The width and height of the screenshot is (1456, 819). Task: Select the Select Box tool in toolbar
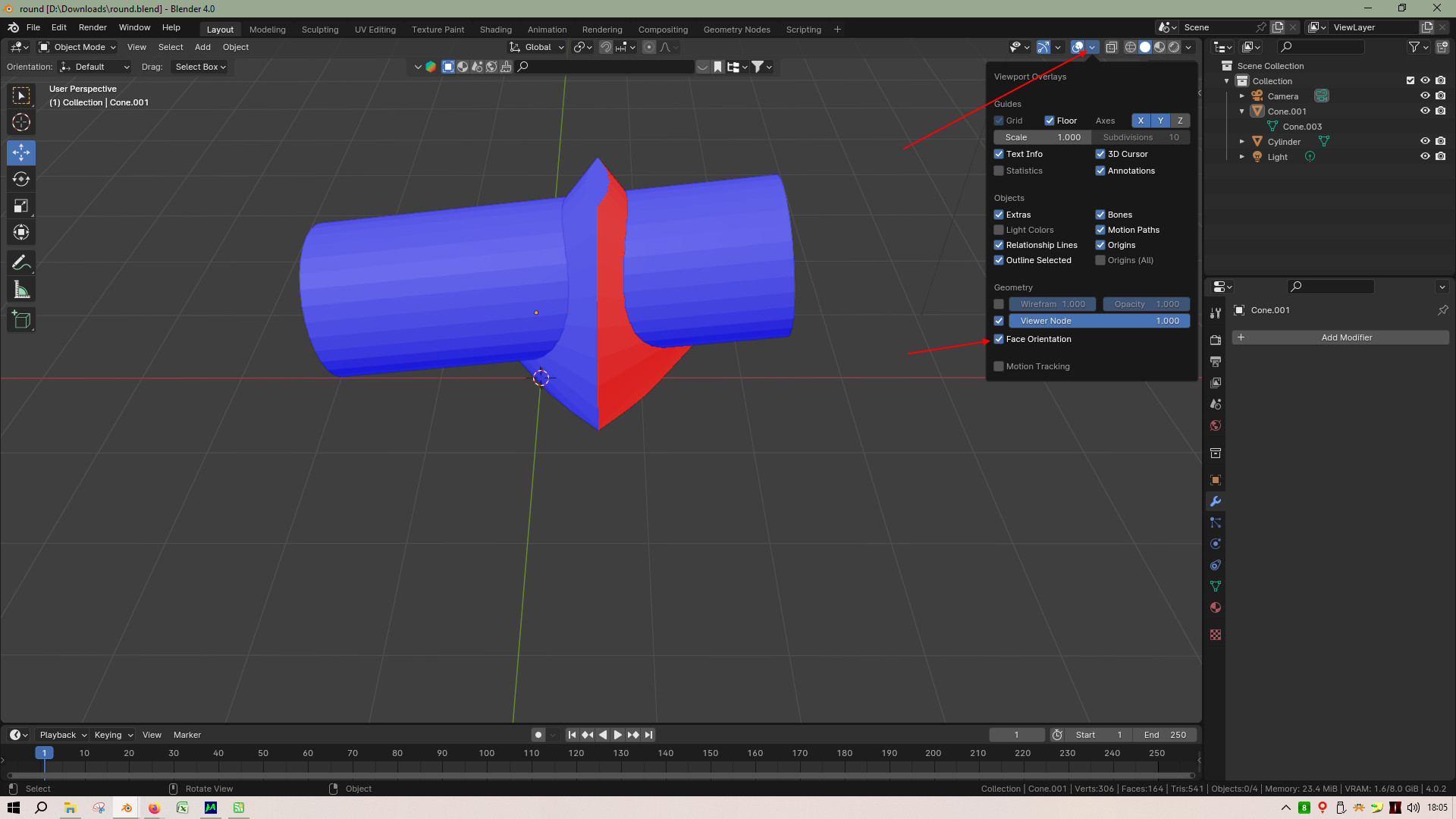click(21, 96)
